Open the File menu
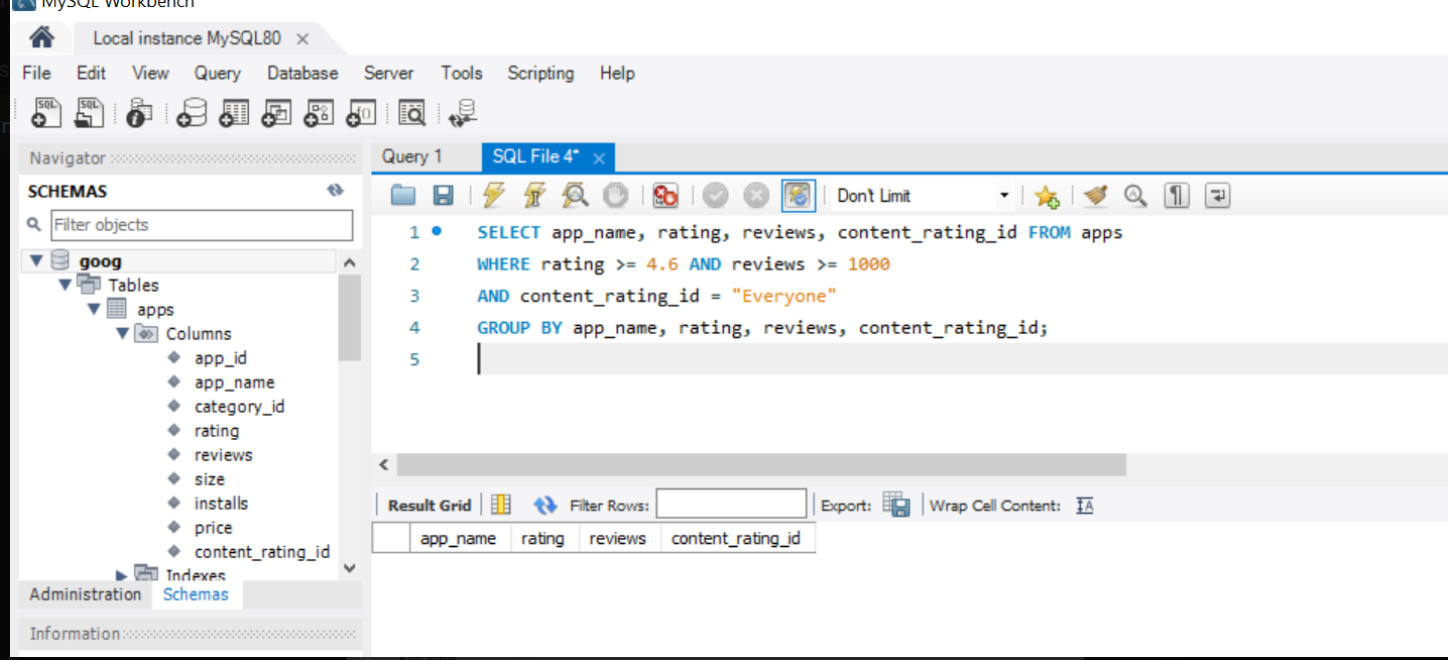This screenshot has width=1448, height=660. pos(36,73)
